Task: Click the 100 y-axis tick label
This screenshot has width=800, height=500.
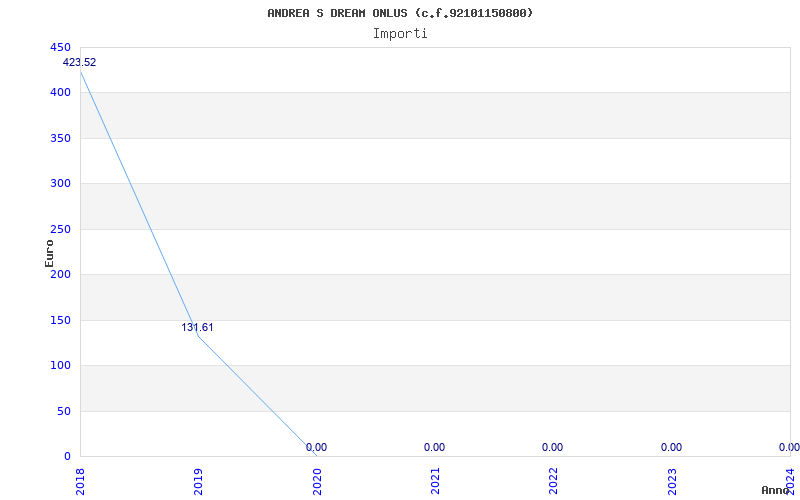Action: pyautogui.click(x=60, y=366)
